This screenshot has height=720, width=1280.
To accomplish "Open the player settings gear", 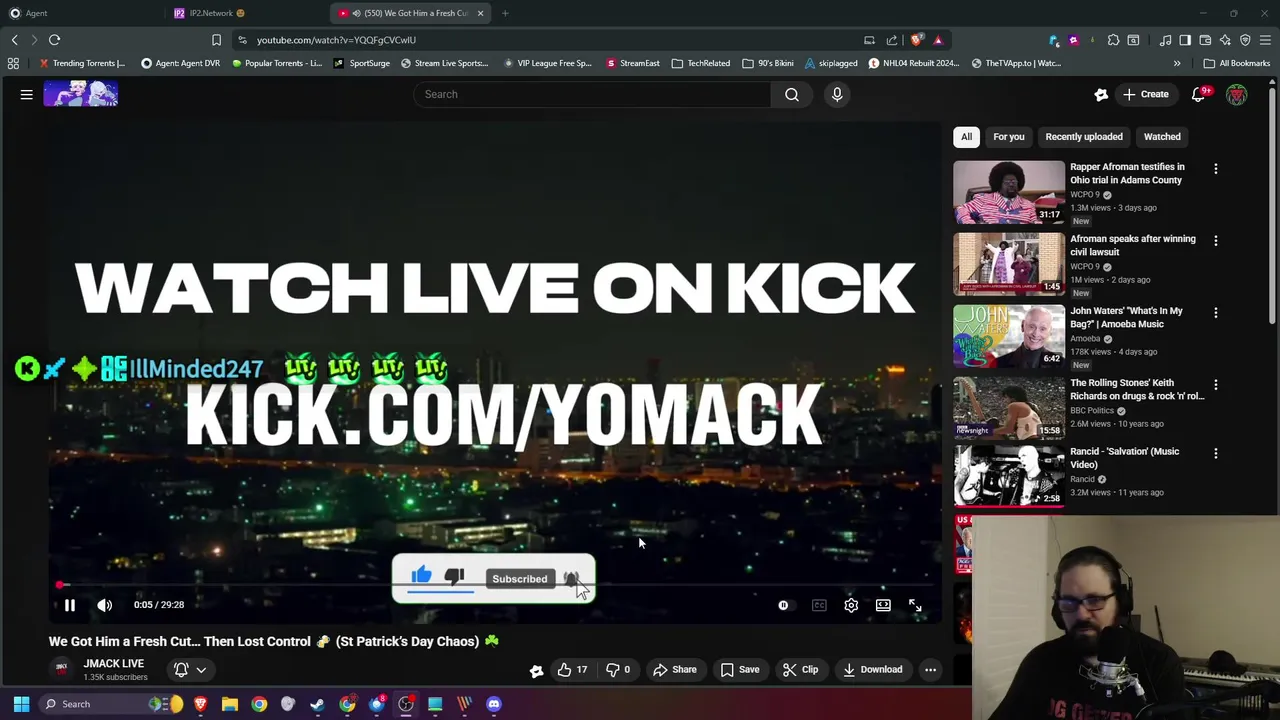I will pos(851,605).
